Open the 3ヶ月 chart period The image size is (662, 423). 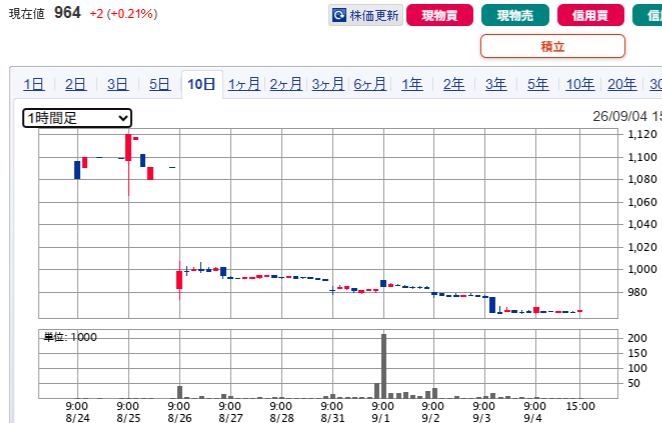coord(328,84)
